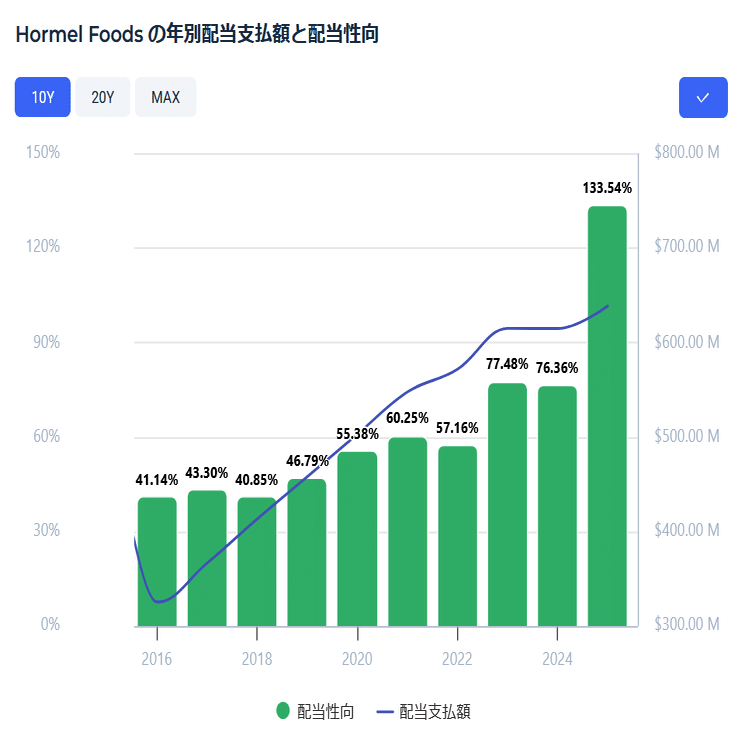Click the 133.54% tallest green bar
The width and height of the screenshot is (745, 745).
[x=607, y=416]
